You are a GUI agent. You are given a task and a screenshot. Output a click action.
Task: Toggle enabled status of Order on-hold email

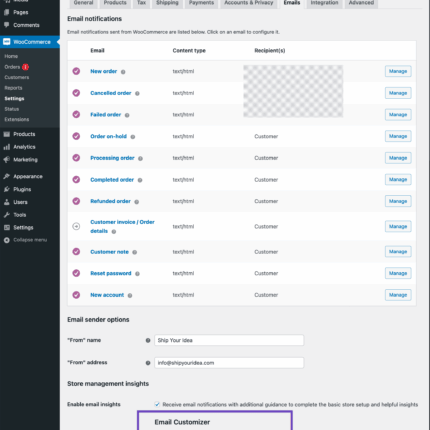(76, 136)
